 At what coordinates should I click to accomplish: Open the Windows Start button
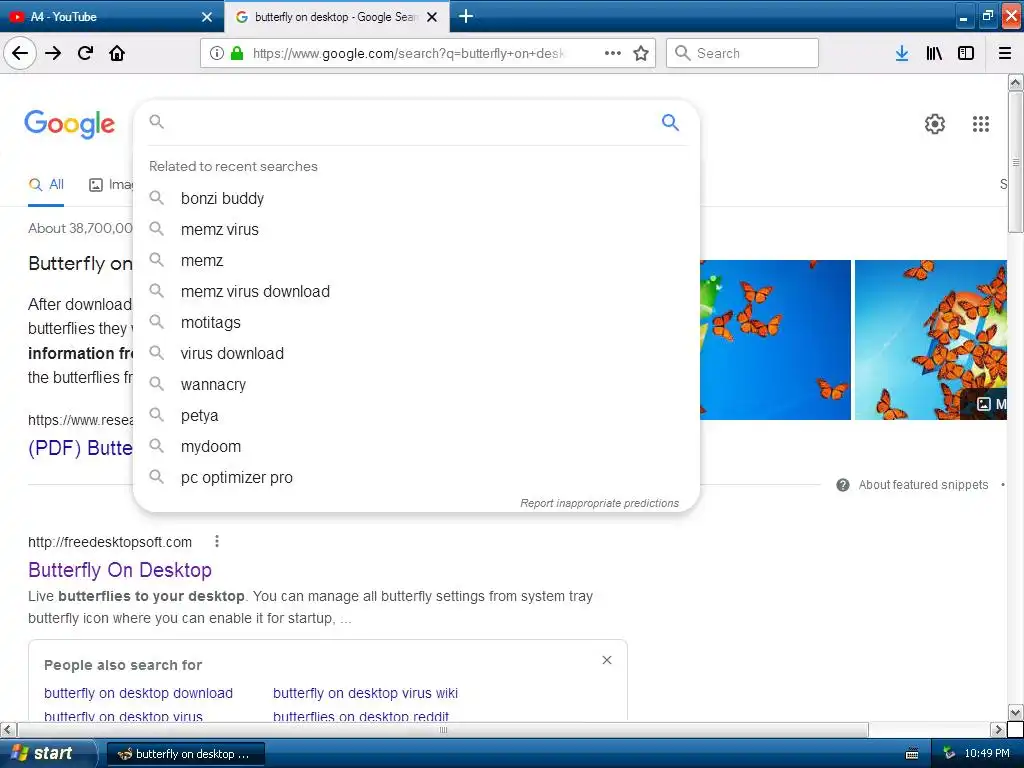(47, 753)
